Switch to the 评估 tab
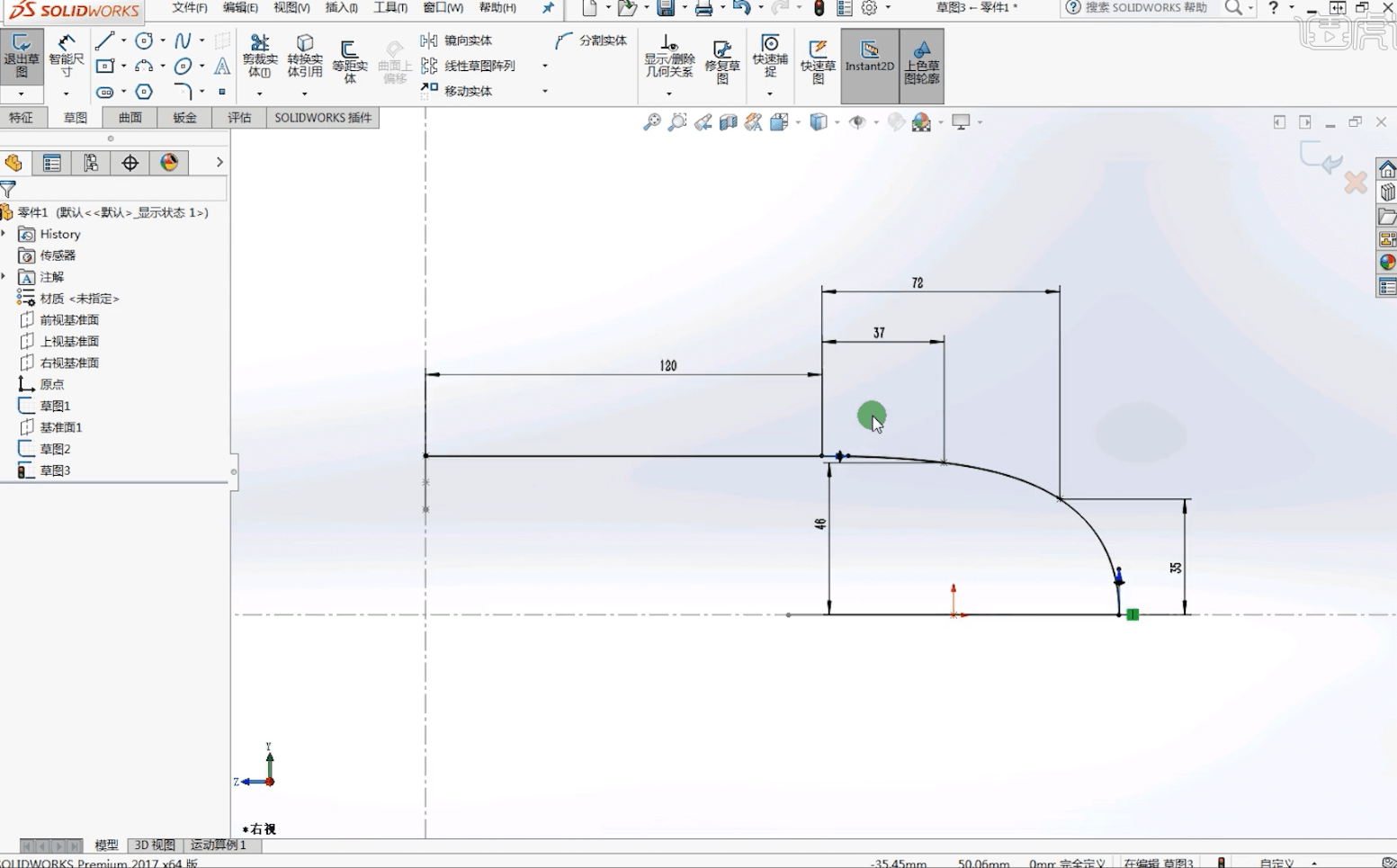The height and width of the screenshot is (868, 1397). pos(239,118)
